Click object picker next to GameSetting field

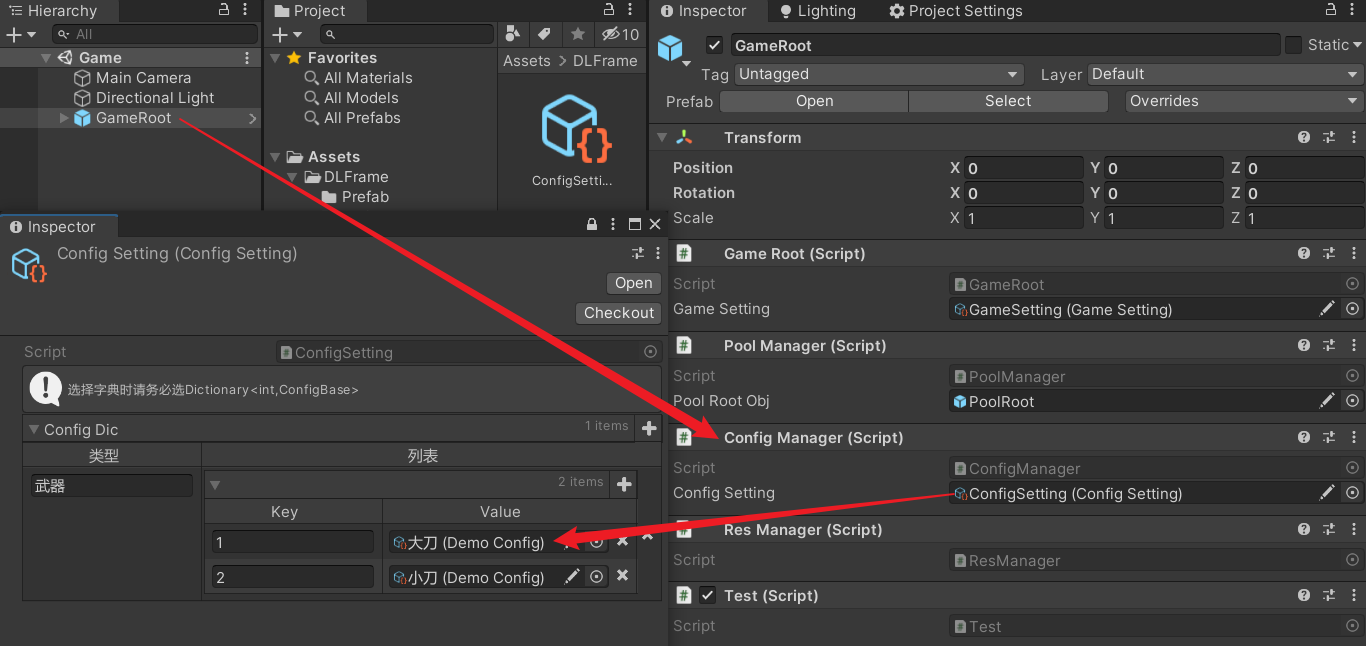tap(1353, 310)
